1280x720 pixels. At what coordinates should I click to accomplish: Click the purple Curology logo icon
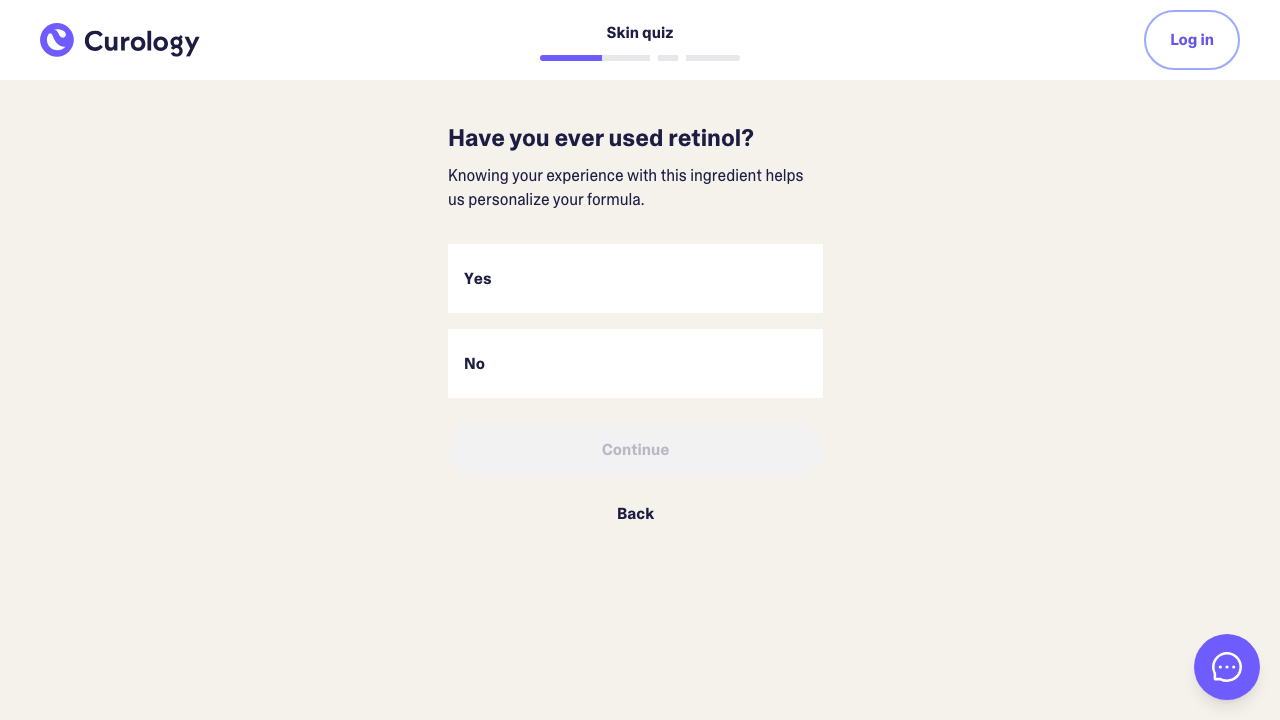pos(57,40)
